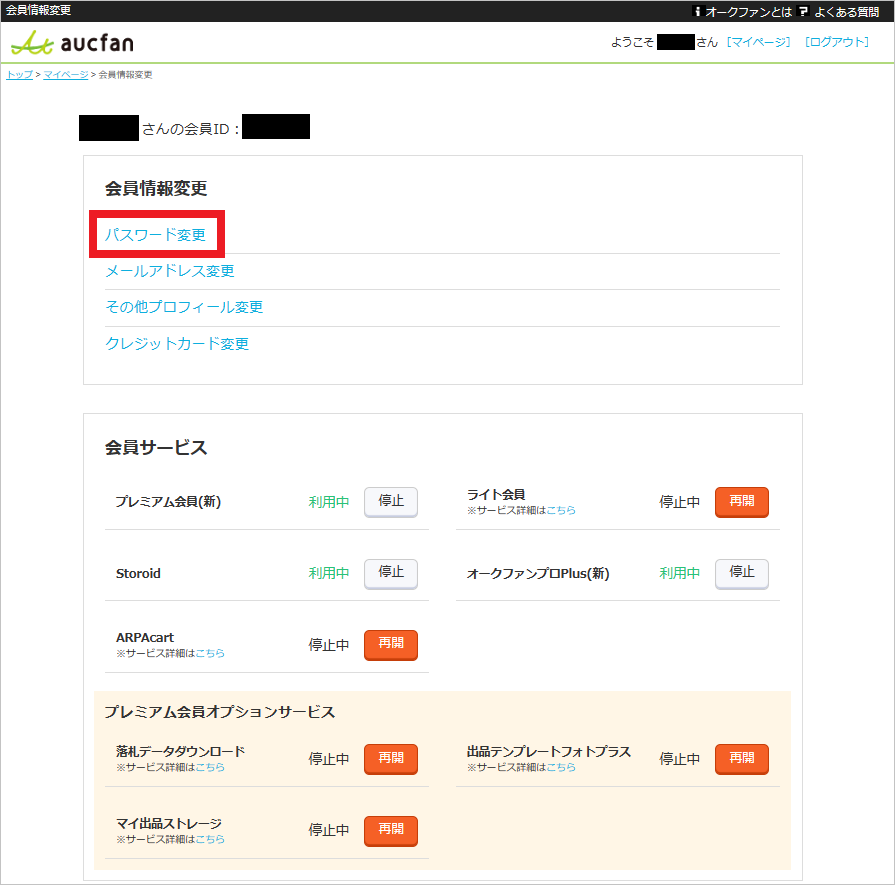Click 利用中 status of プレミアム会員(新)
This screenshot has height=885, width=895.
pyautogui.click(x=329, y=502)
